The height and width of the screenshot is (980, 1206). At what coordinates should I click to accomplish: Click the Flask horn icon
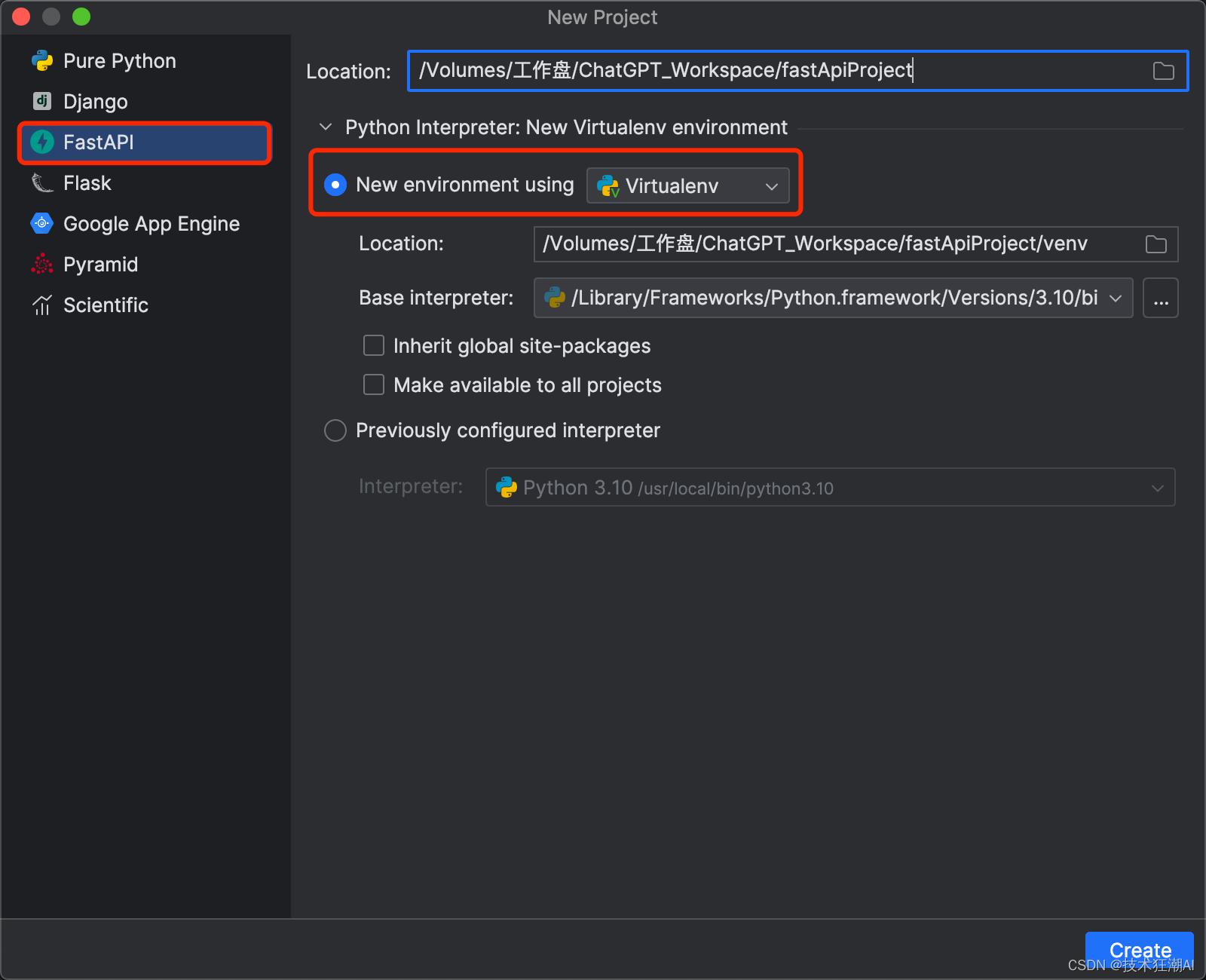tap(42, 182)
